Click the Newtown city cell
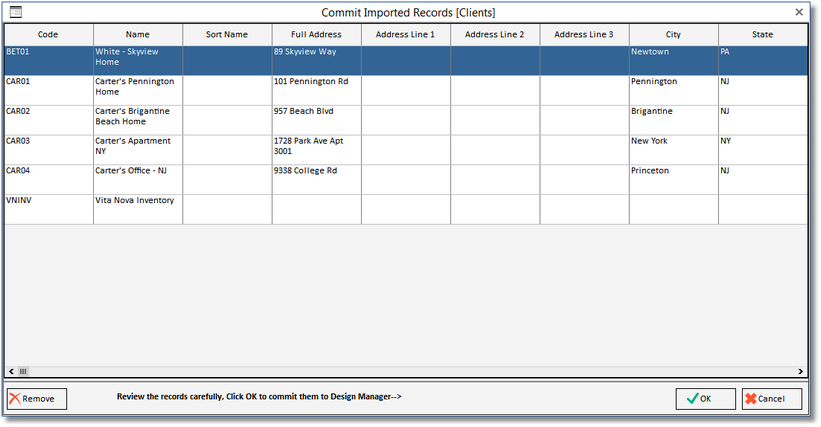This screenshot has width=821, height=427. pyautogui.click(x=673, y=61)
